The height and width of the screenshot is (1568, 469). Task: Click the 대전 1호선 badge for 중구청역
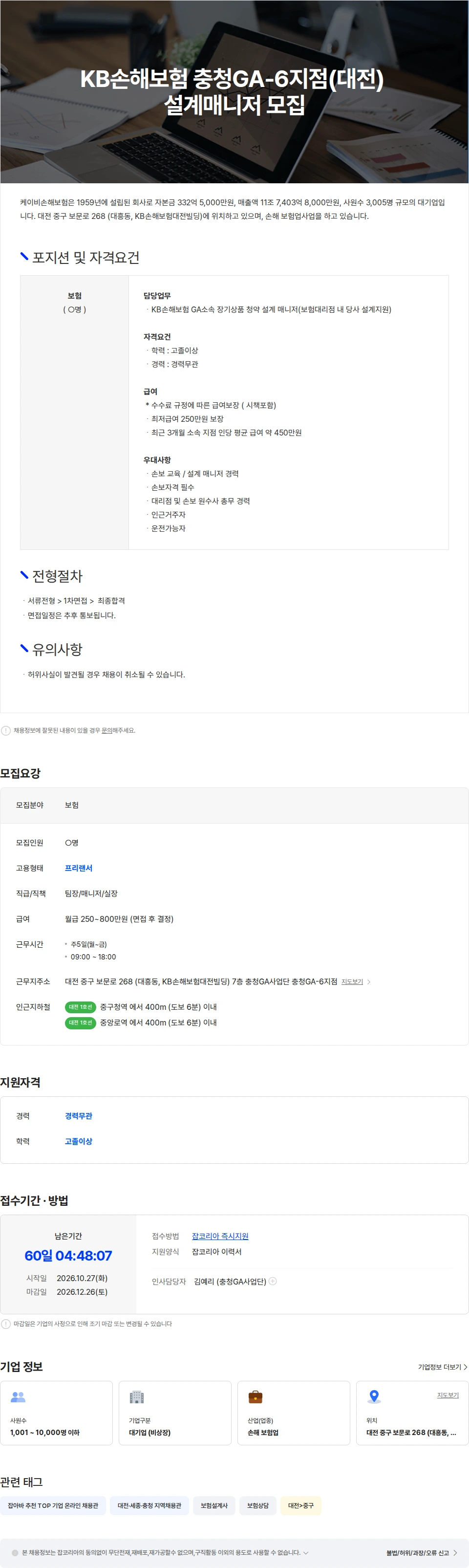[80, 1007]
